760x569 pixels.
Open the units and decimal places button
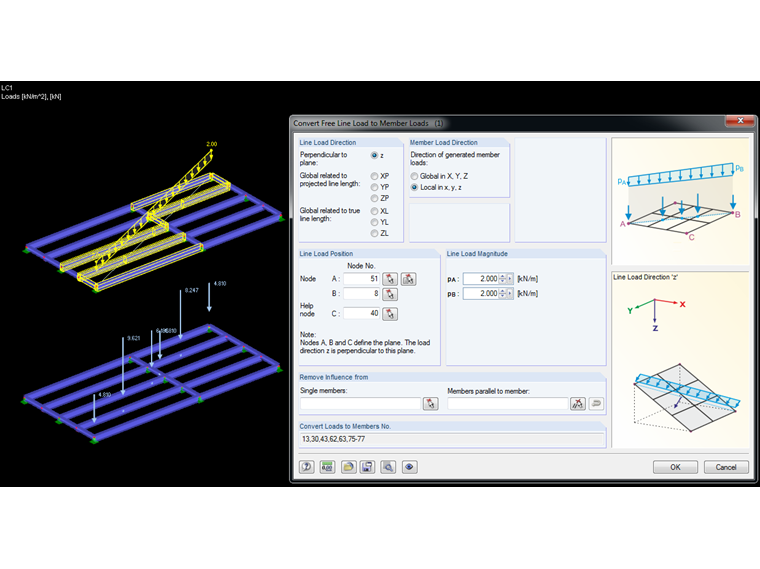point(327,467)
